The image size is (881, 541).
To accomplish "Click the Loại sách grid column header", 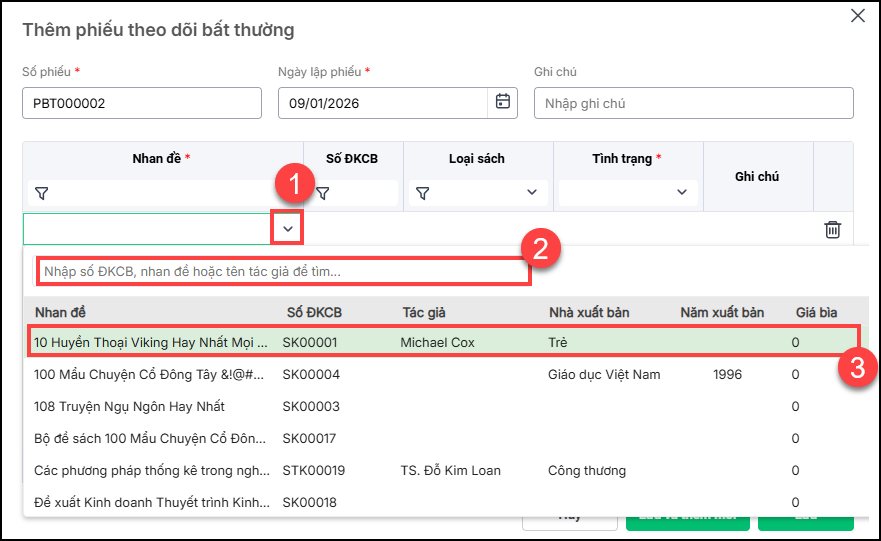I will click(476, 159).
